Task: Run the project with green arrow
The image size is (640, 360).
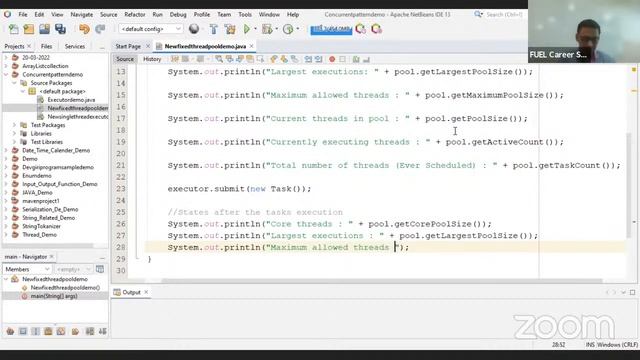Action: [247, 29]
